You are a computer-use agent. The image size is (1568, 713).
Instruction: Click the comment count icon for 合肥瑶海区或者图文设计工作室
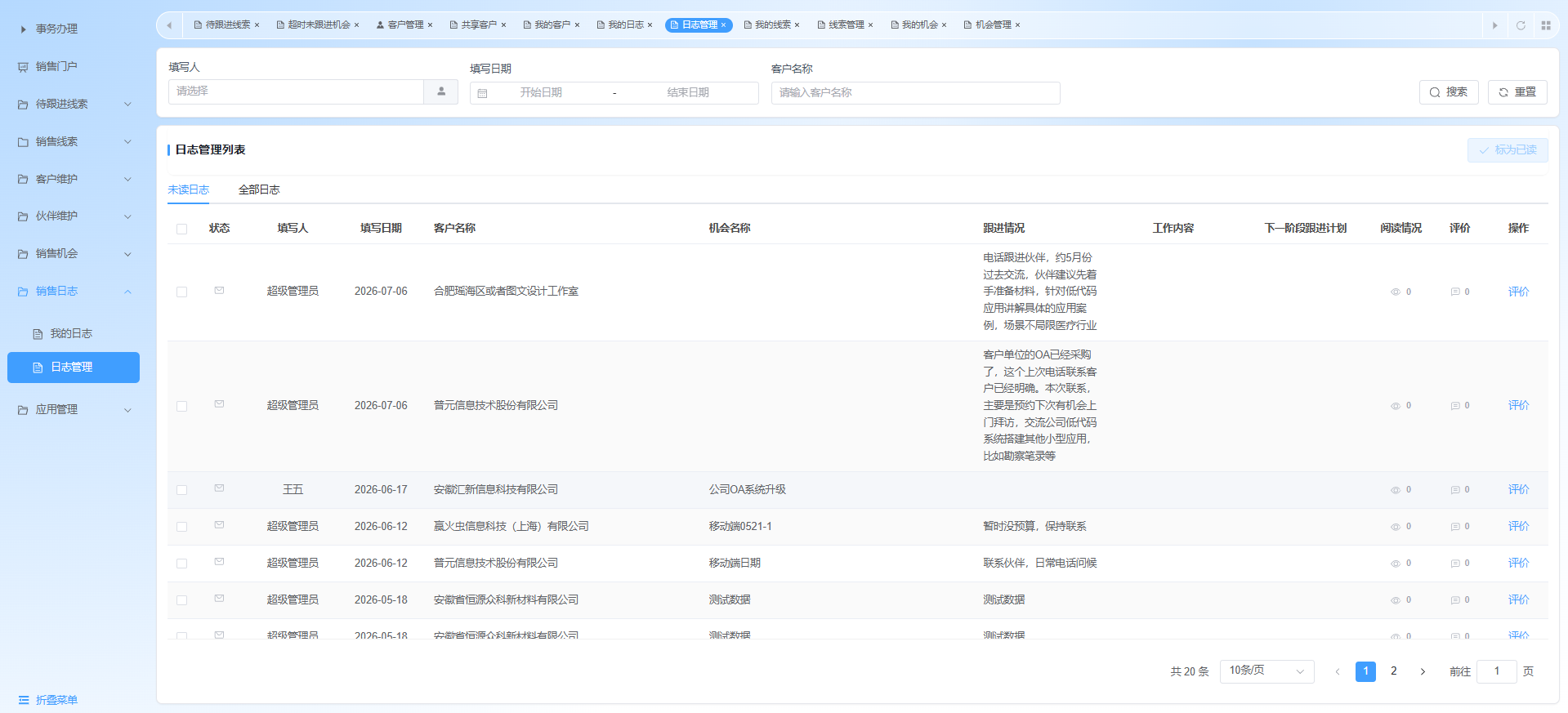[1455, 292]
